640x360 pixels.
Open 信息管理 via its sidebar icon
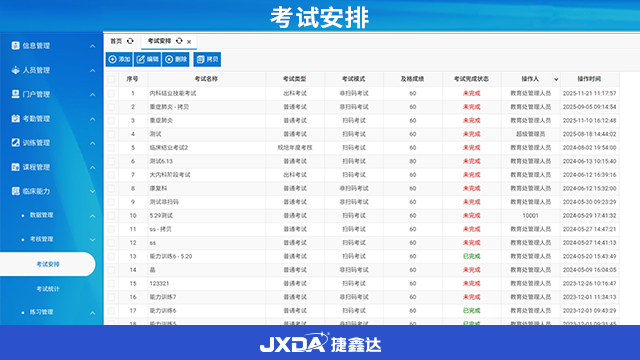[16, 46]
